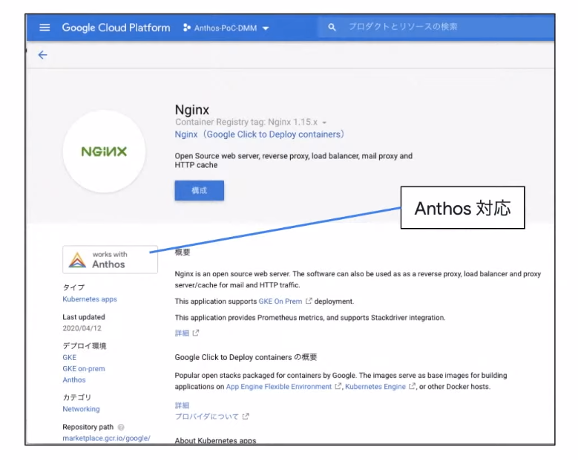Open App Engine Flexible Environment link
578x460 pixels.
[x=279, y=386]
